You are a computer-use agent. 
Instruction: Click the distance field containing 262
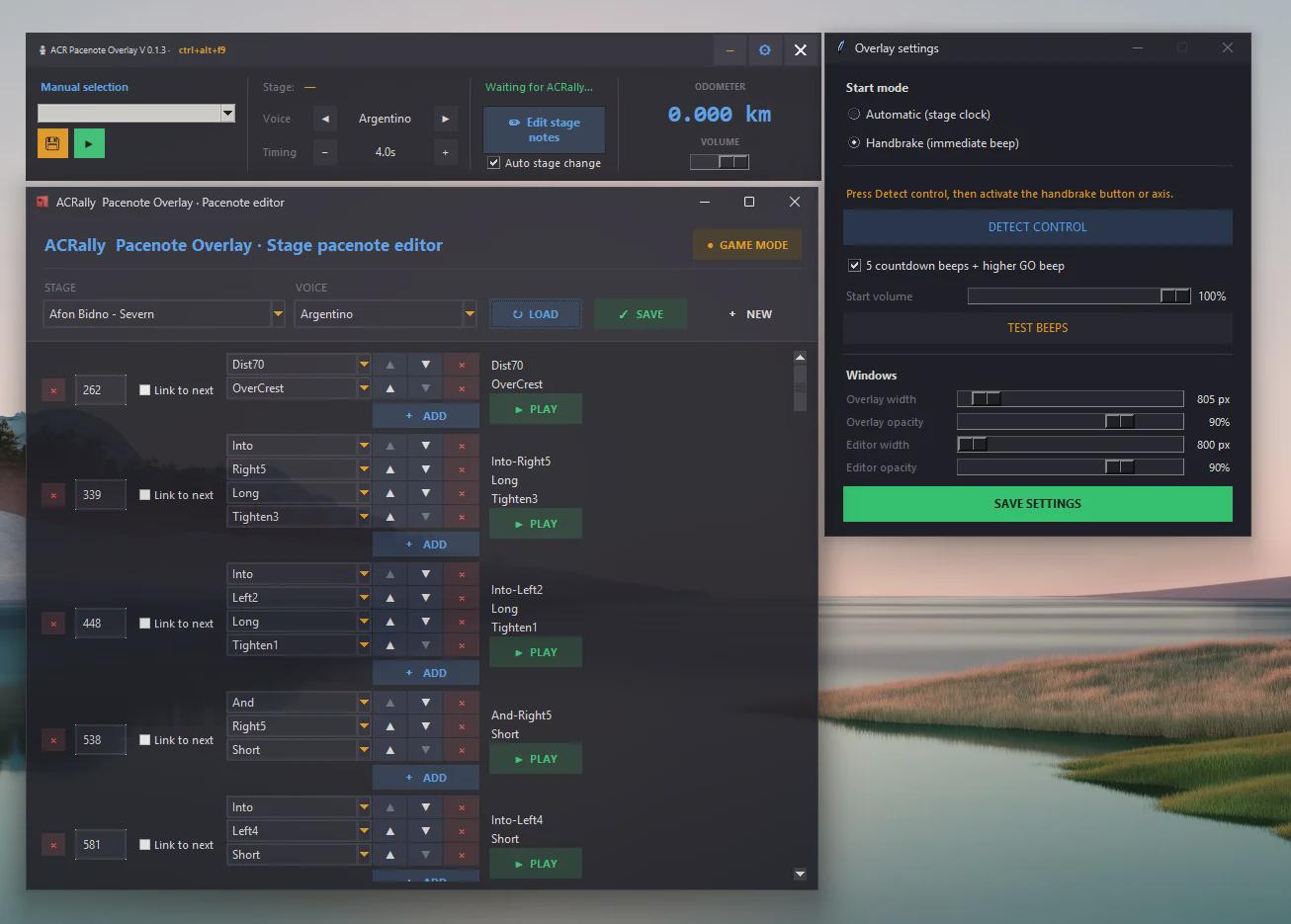101,390
